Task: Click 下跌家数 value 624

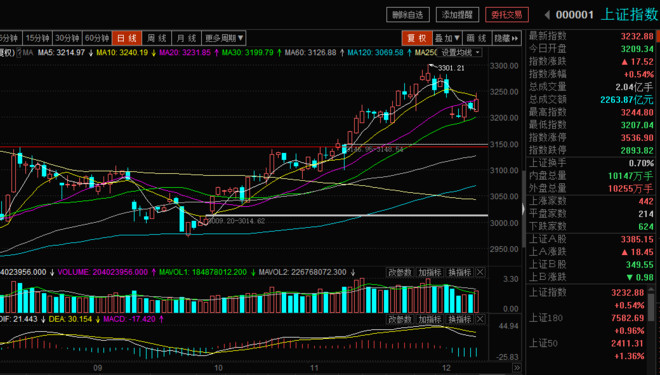Action: coord(646,226)
